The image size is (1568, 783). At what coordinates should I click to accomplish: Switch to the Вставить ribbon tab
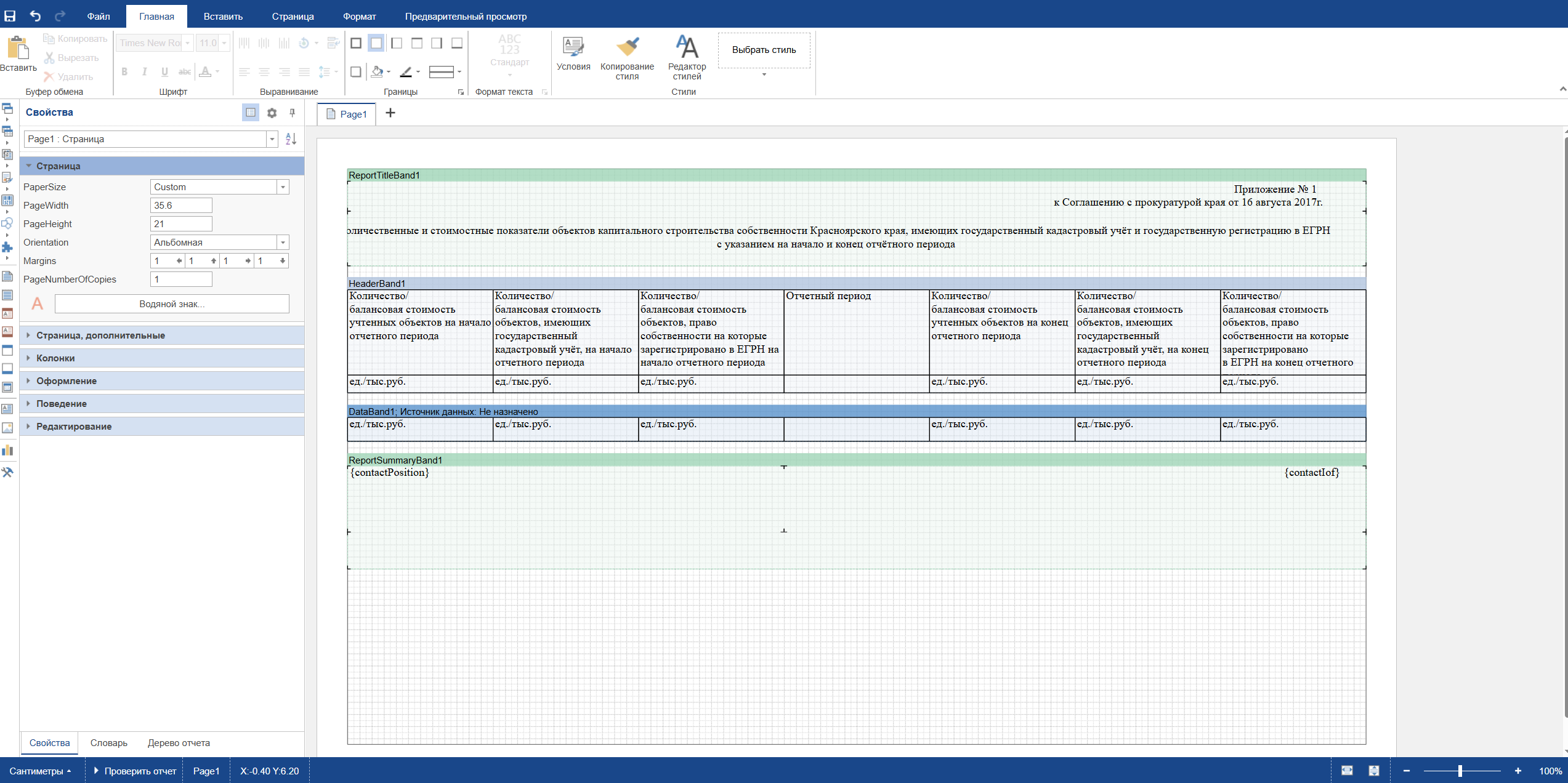tap(223, 17)
